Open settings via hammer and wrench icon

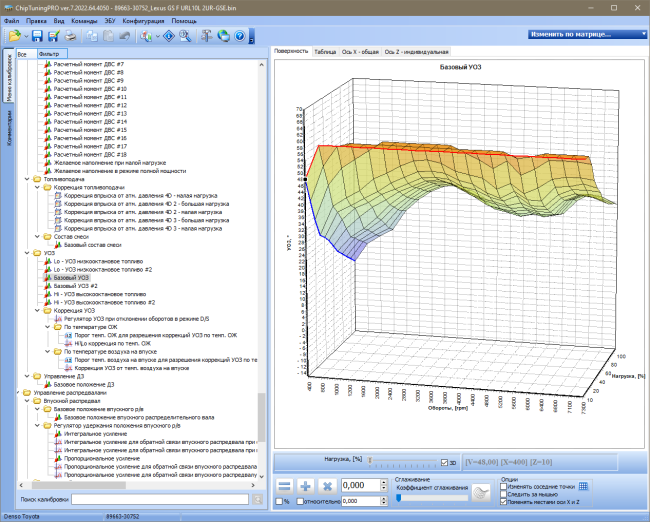click(206, 36)
